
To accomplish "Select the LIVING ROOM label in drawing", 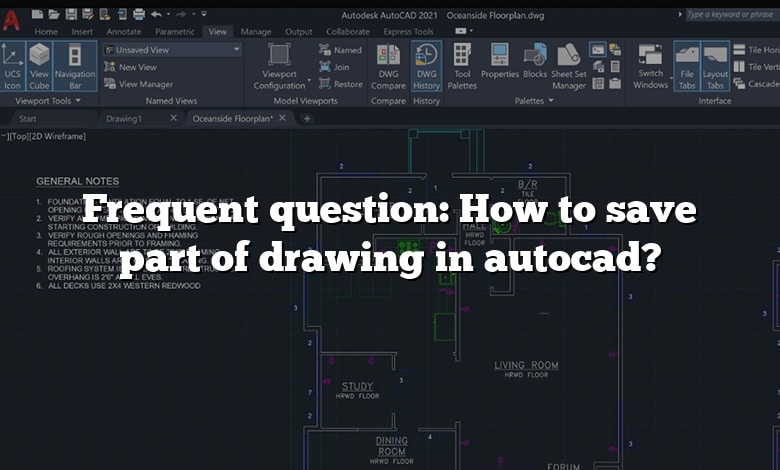I will click(526, 365).
